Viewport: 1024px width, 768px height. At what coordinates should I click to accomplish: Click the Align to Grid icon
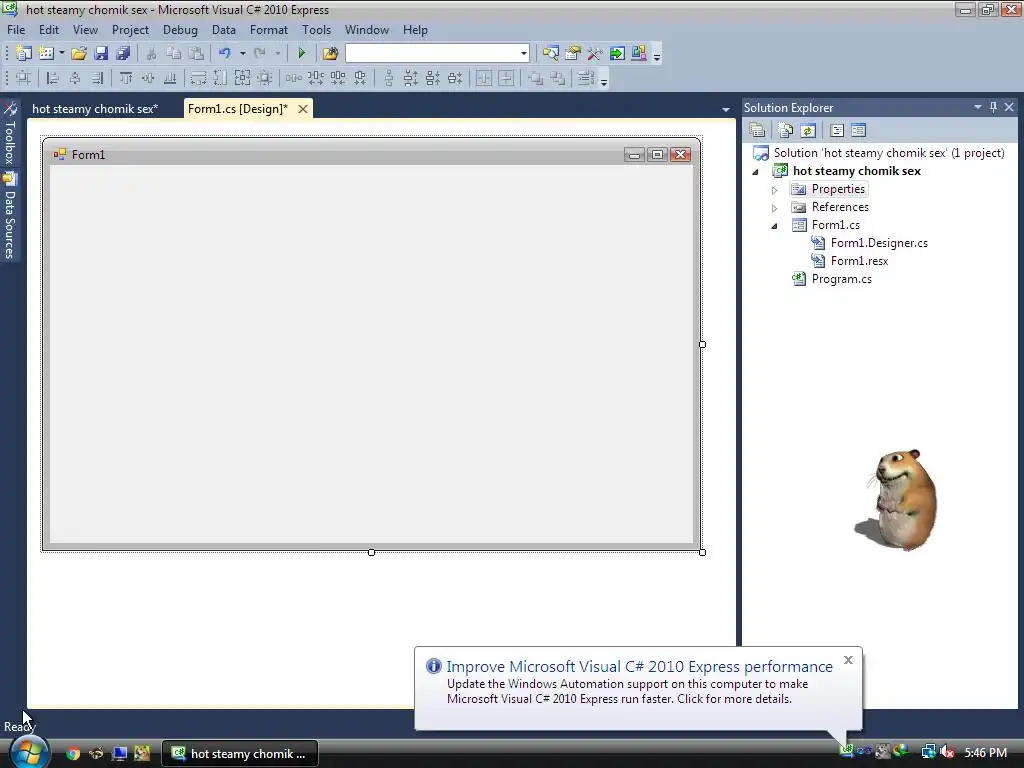[x=24, y=78]
